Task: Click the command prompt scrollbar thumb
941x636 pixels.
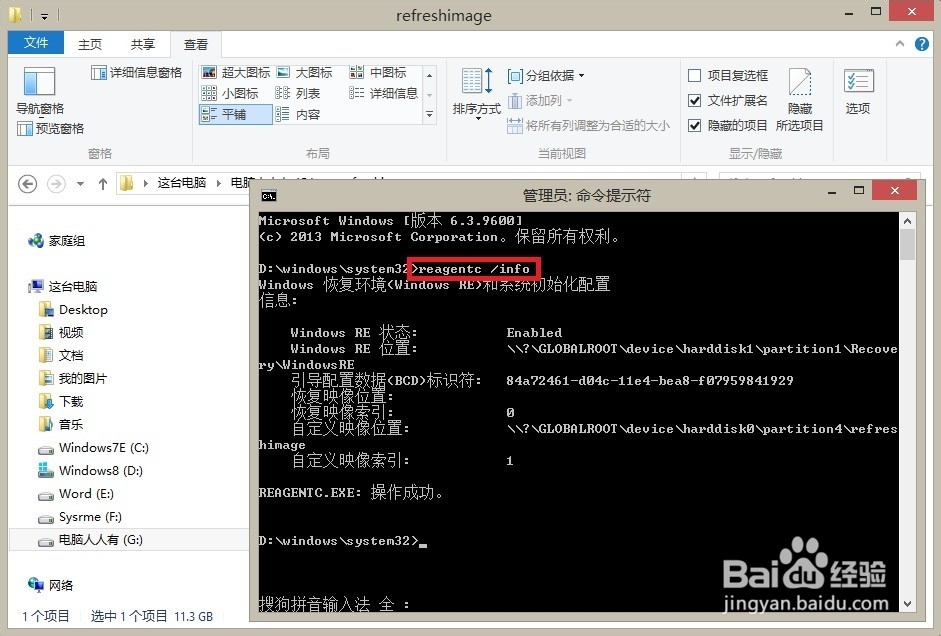Action: pyautogui.click(x=907, y=244)
